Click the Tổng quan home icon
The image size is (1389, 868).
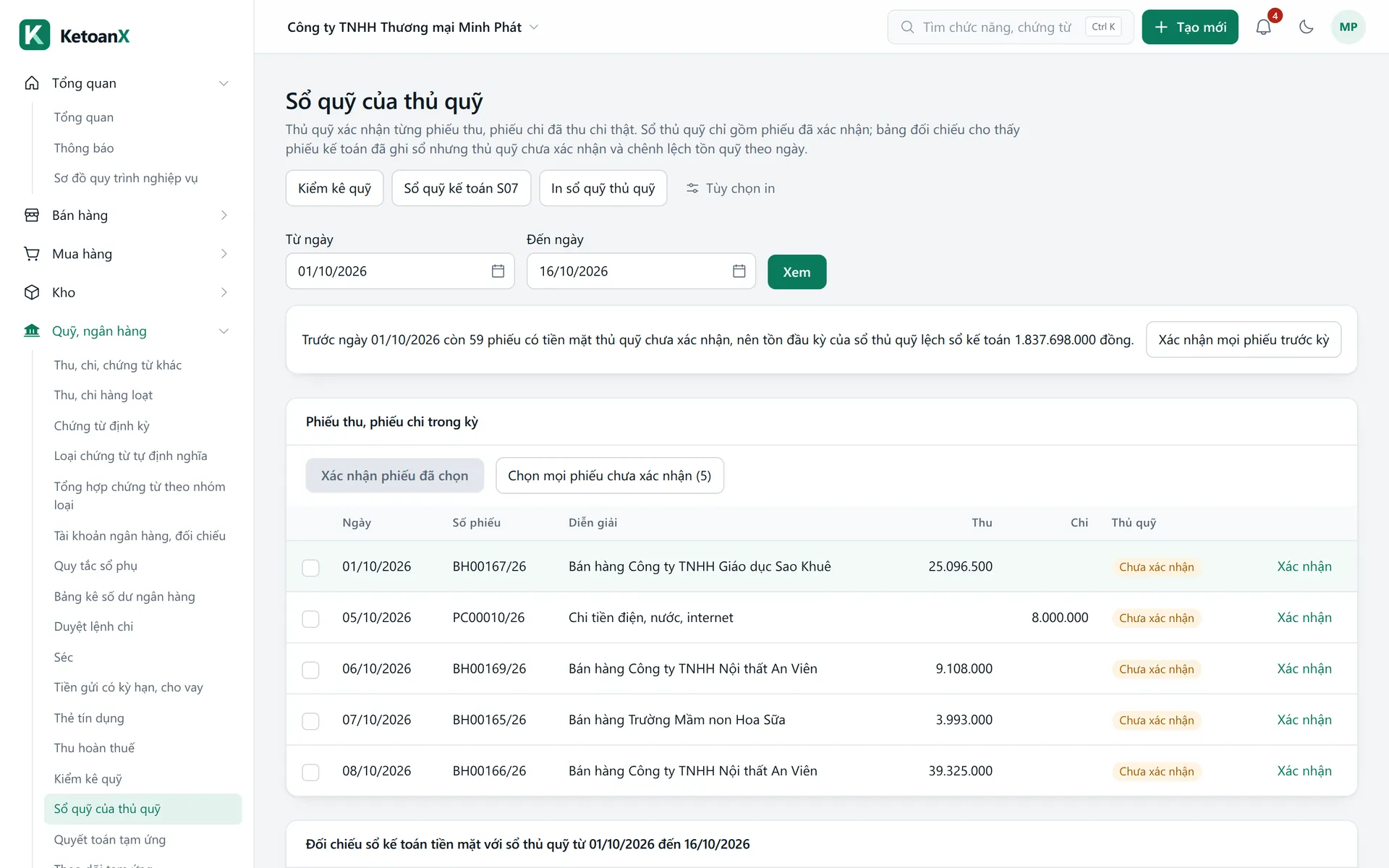pos(32,83)
